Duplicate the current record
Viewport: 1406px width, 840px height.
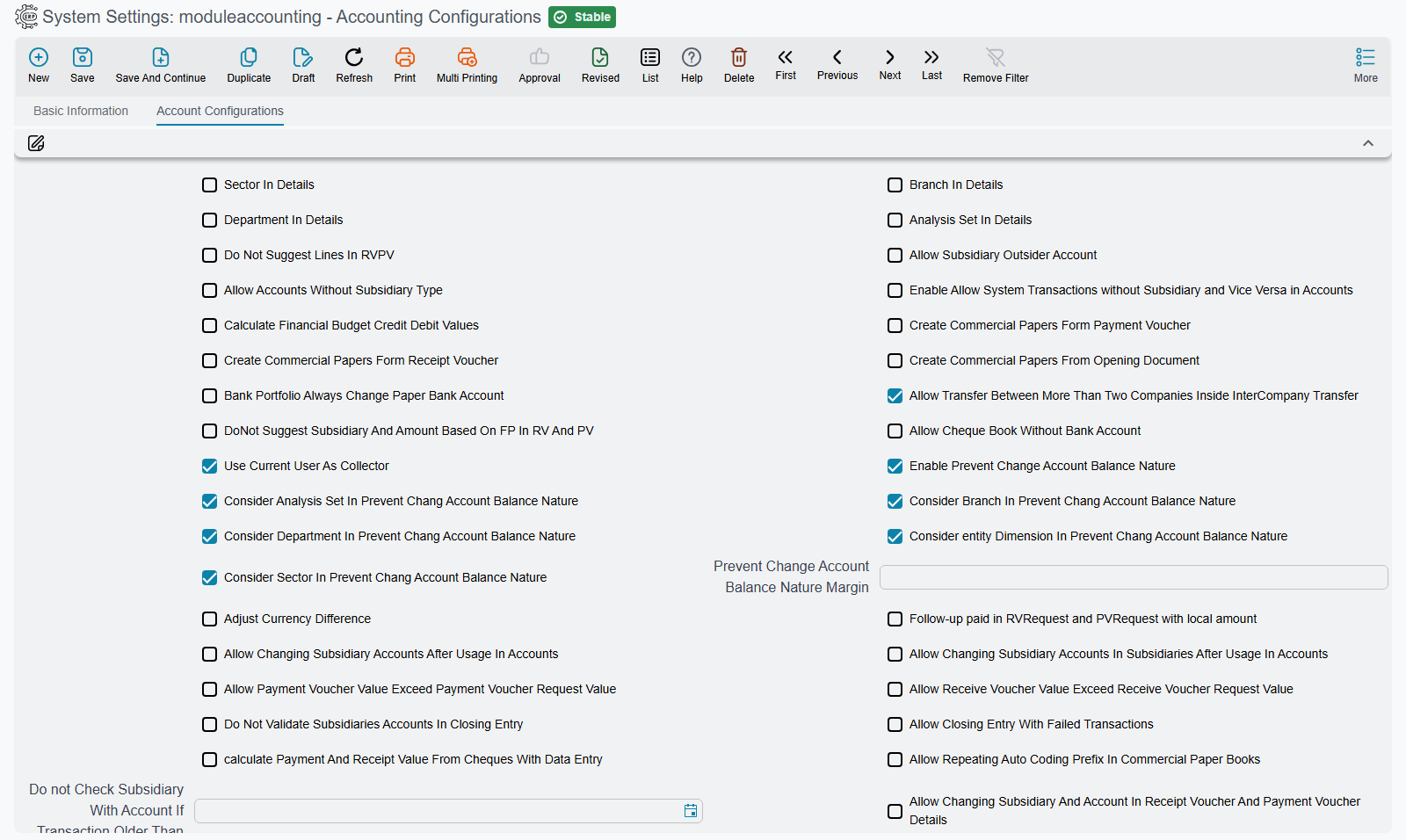(249, 57)
